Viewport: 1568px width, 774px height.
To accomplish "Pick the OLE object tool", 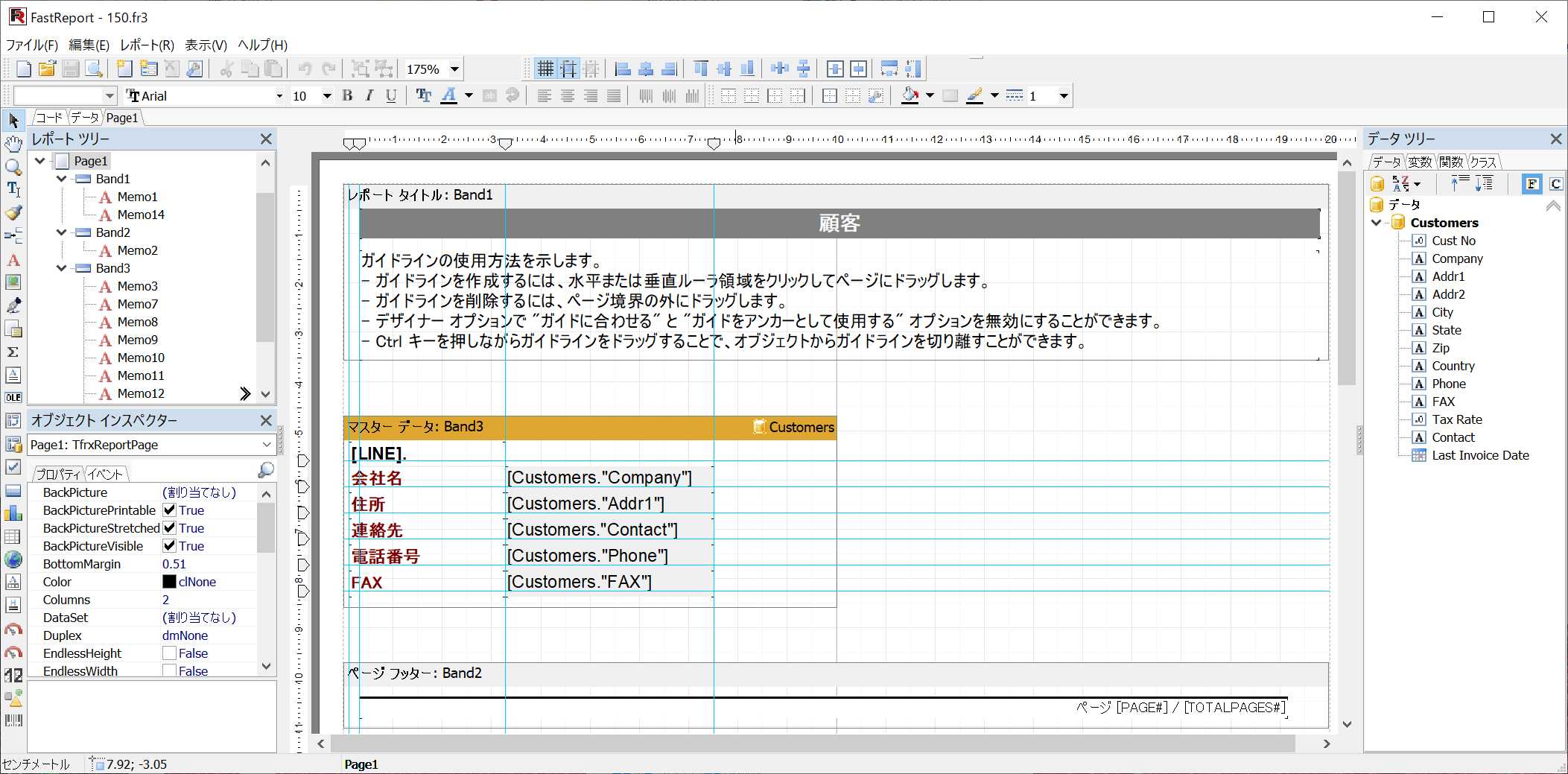I will (13, 397).
